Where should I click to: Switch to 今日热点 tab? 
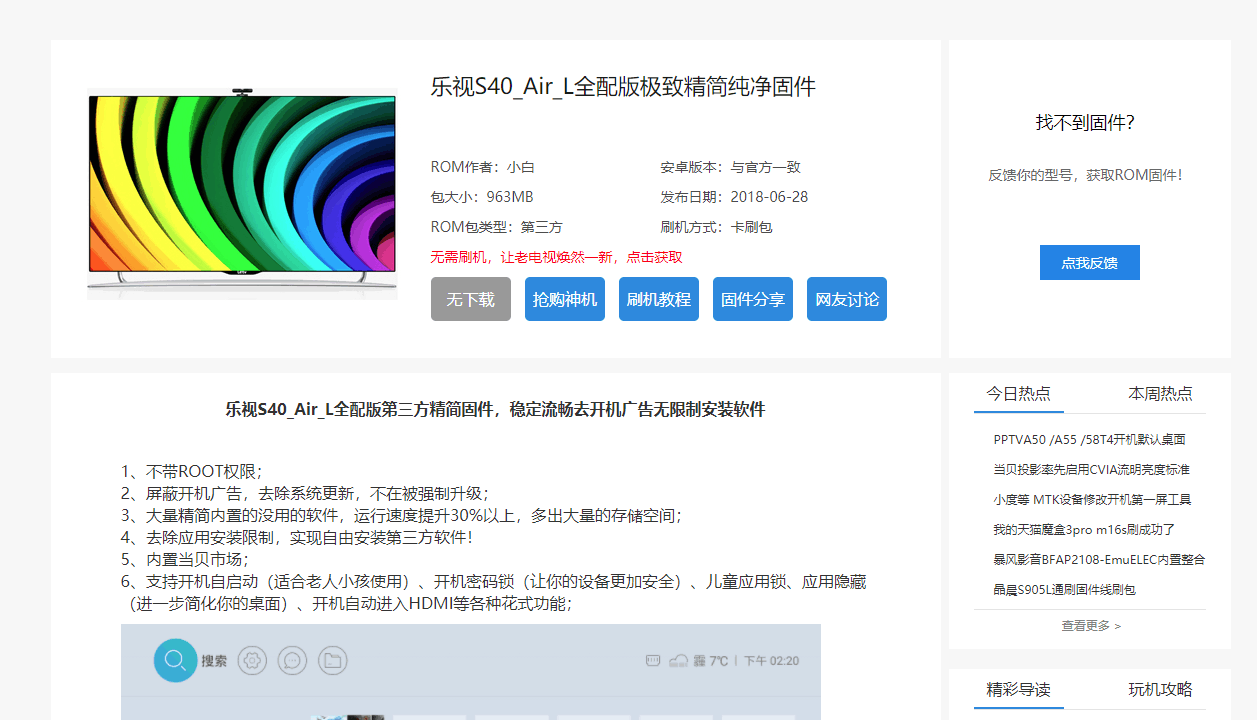coord(1019,393)
